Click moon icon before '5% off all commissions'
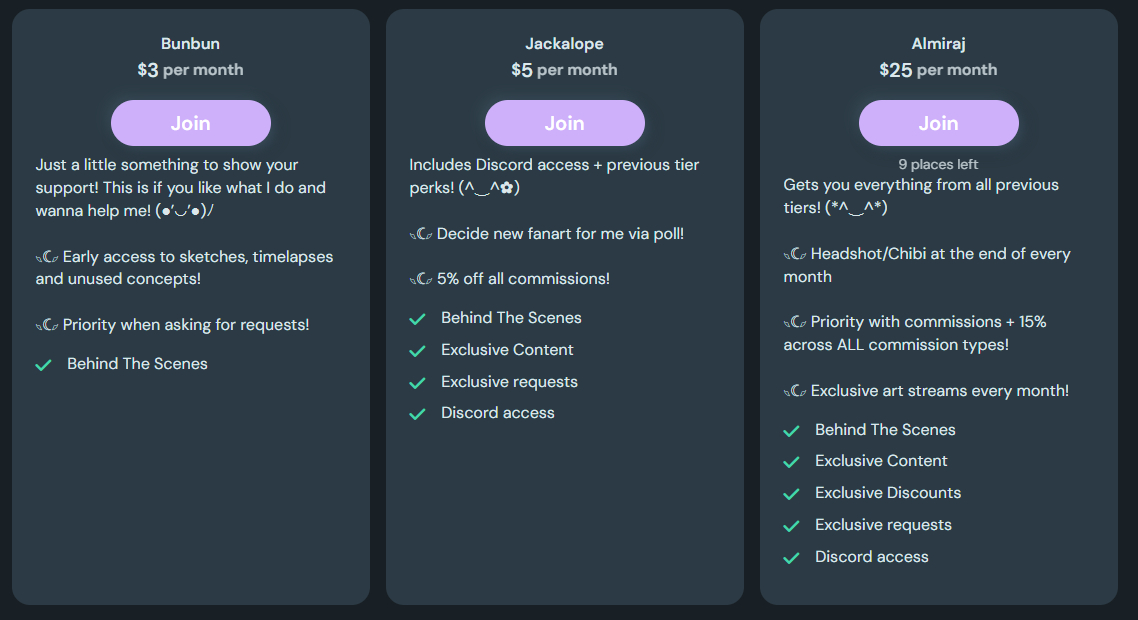Viewport: 1138px width, 620px height. (421, 279)
